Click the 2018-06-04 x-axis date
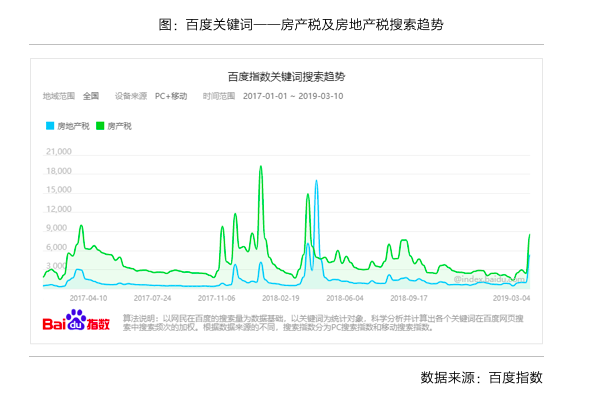Viewport: 590px width, 396px height. tap(345, 298)
